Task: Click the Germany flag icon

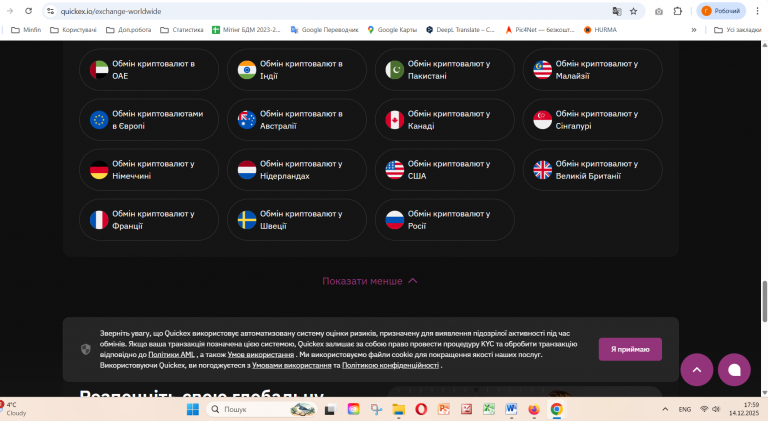Action: [x=99, y=170]
